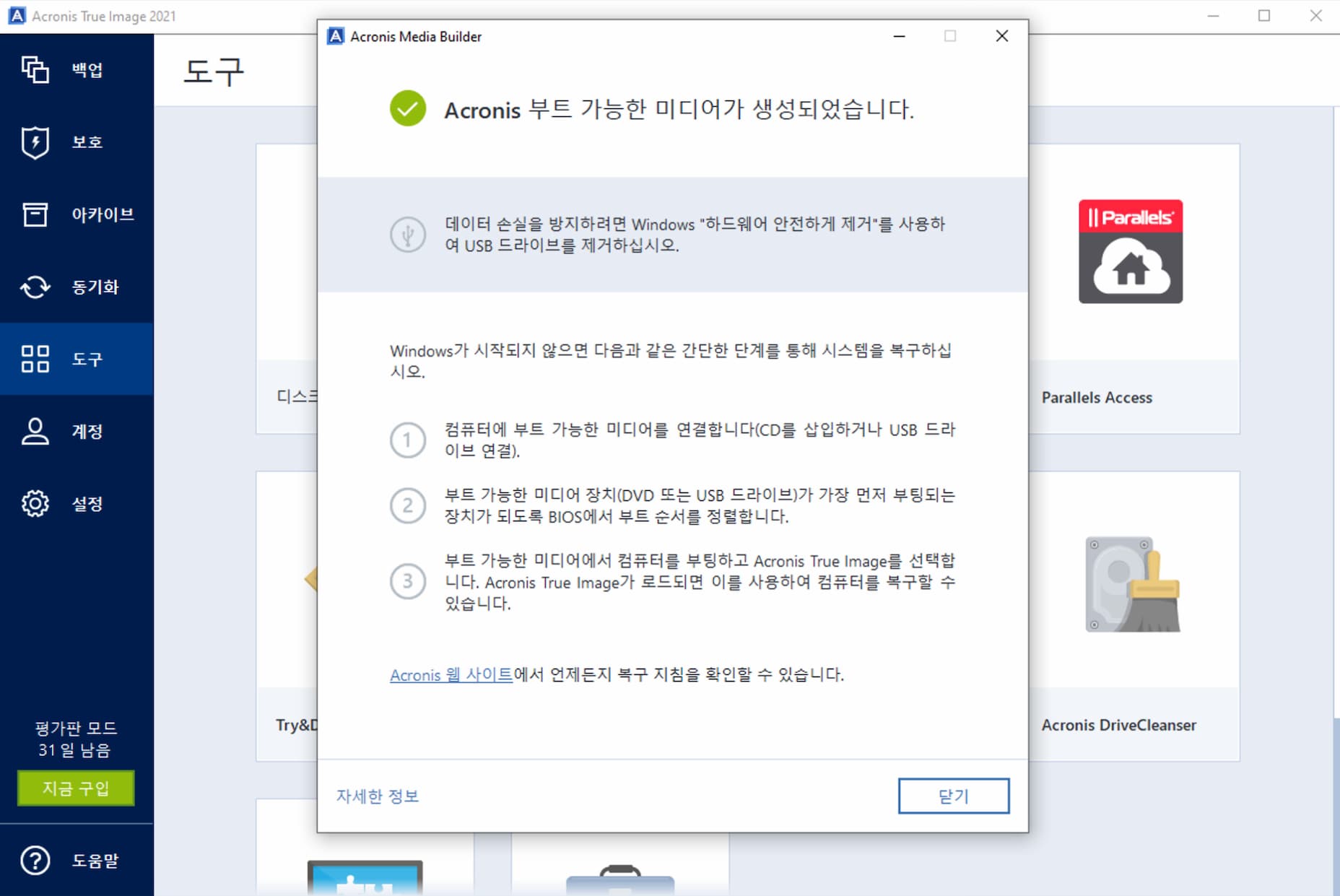The width and height of the screenshot is (1340, 896).
Task: Open the 도움말 (Help) question mark icon
Action: tap(35, 860)
